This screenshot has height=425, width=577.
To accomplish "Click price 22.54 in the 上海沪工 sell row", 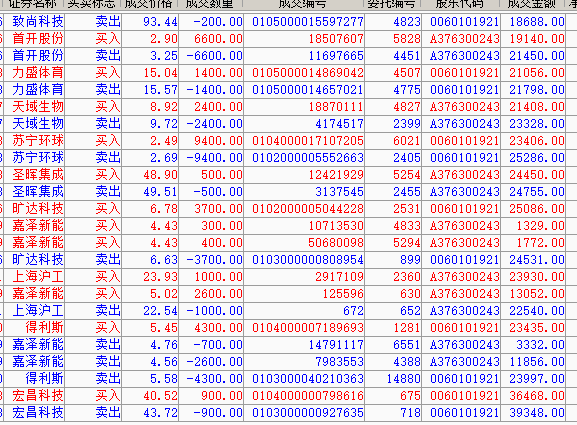I will click(x=160, y=311).
